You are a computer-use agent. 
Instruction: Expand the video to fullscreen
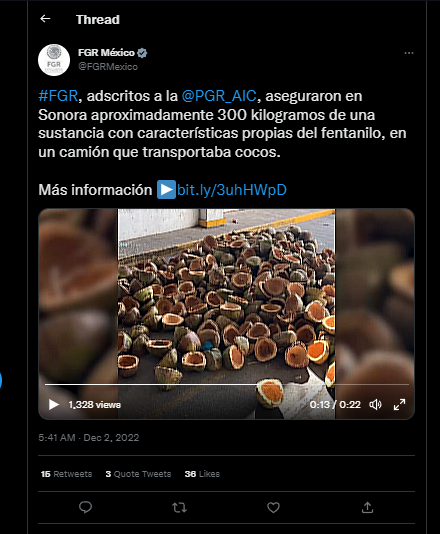pos(399,405)
